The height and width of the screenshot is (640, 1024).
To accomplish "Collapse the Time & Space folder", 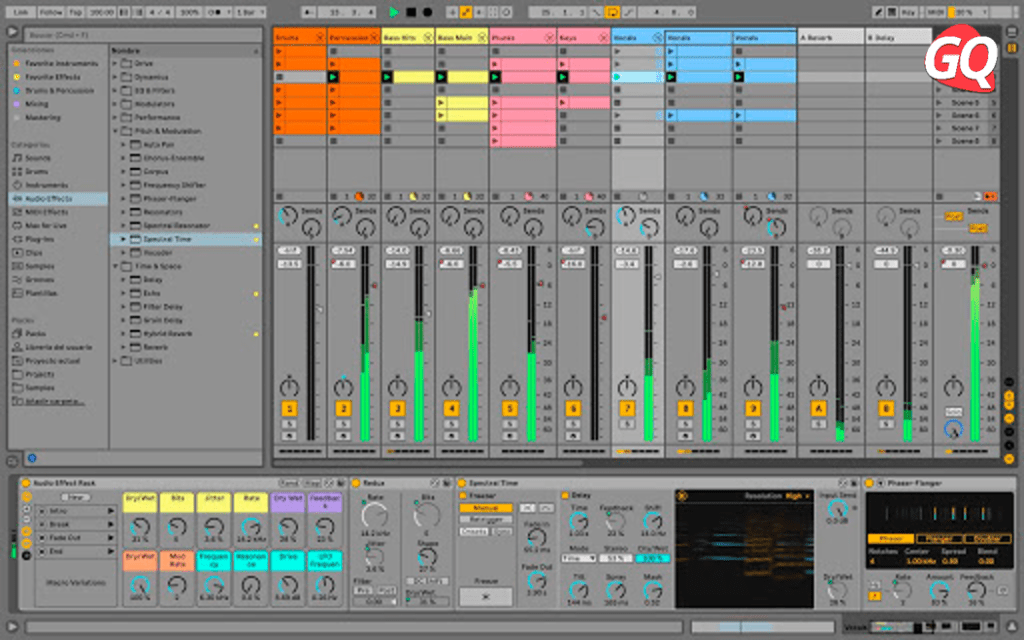I will tap(115, 266).
